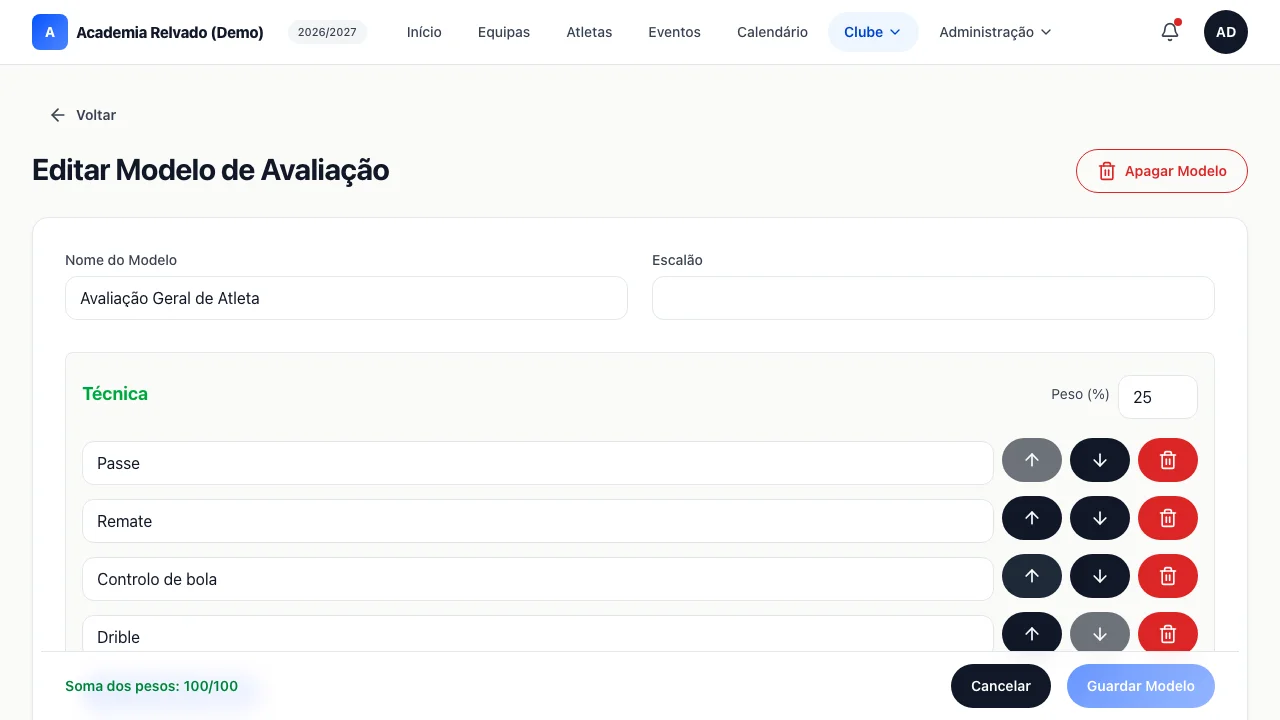Click the 2026/2027 season badge

pos(328,32)
